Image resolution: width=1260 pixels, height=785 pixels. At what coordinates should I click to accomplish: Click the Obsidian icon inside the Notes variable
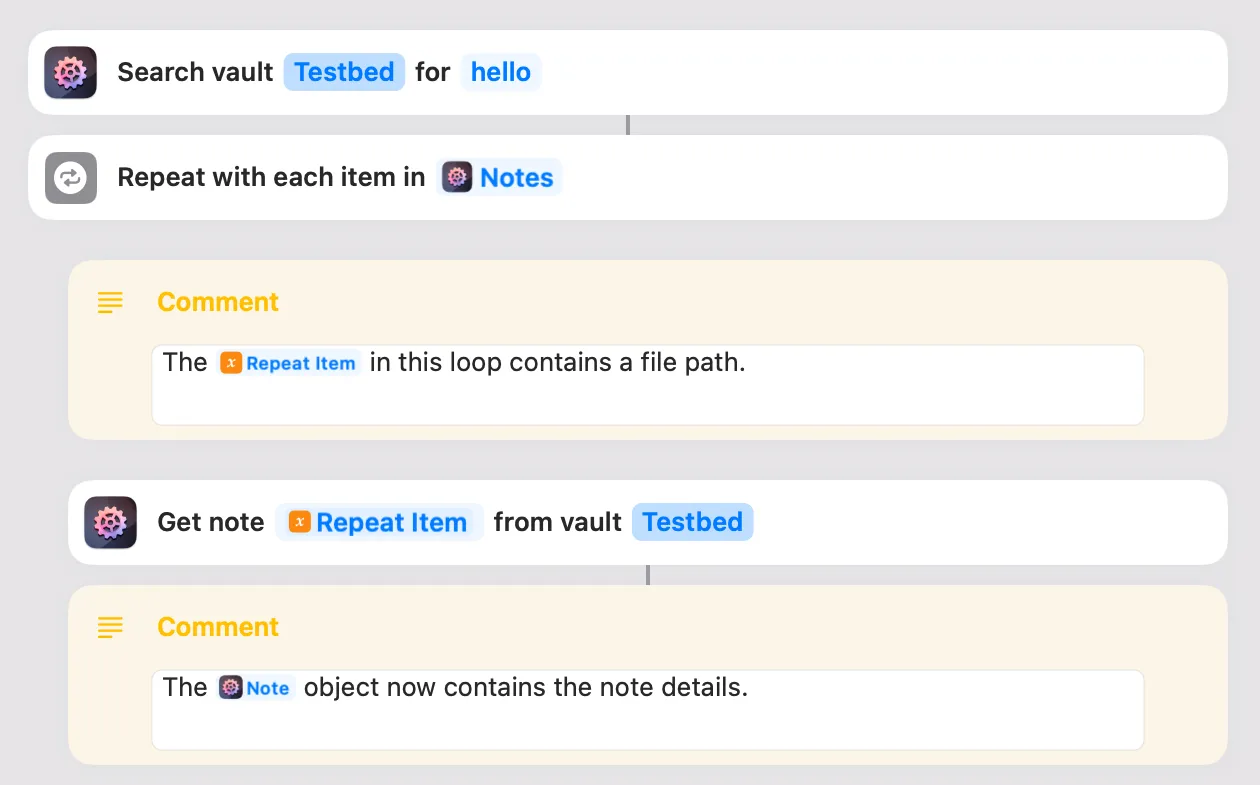[x=458, y=177]
